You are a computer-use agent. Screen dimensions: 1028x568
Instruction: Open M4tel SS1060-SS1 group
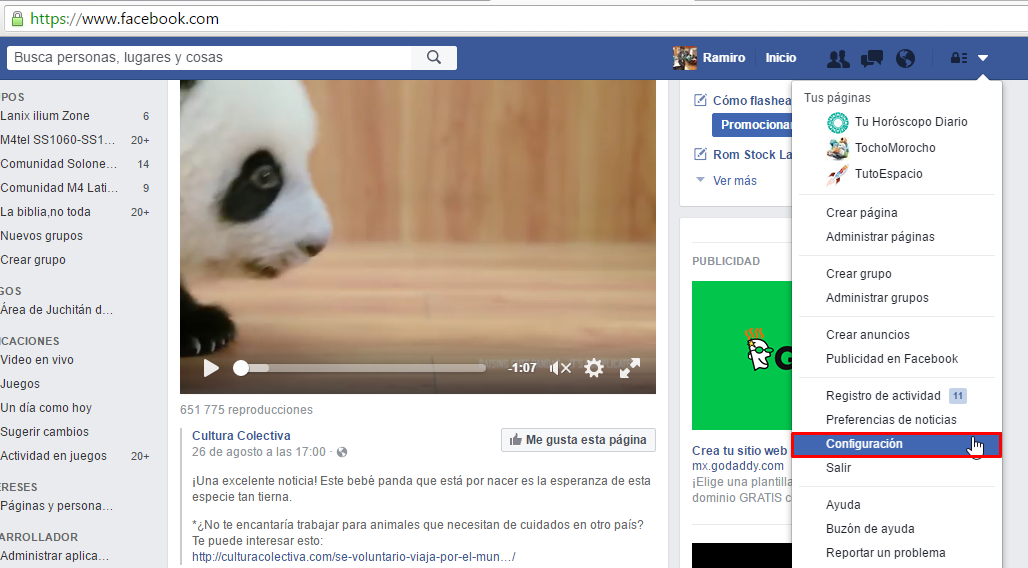[57, 140]
